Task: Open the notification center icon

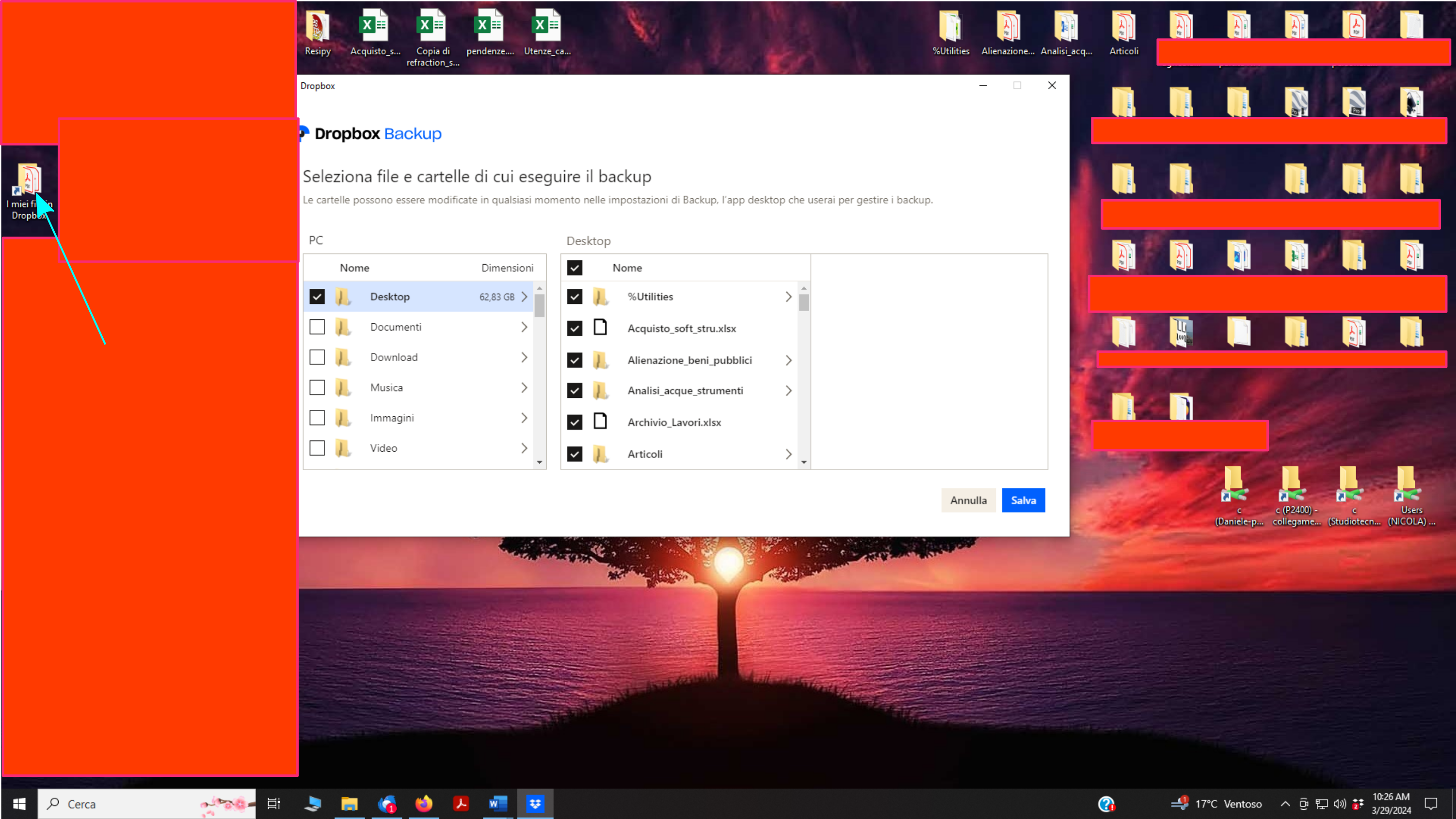Action: [x=1431, y=804]
